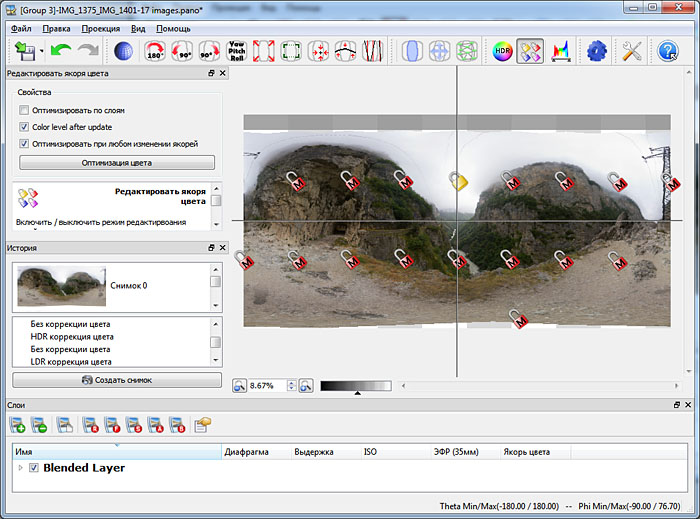Image resolution: width=700 pixels, height=519 pixels.
Task: Open the Yaw Pitch Roll tool
Action: coord(237,51)
